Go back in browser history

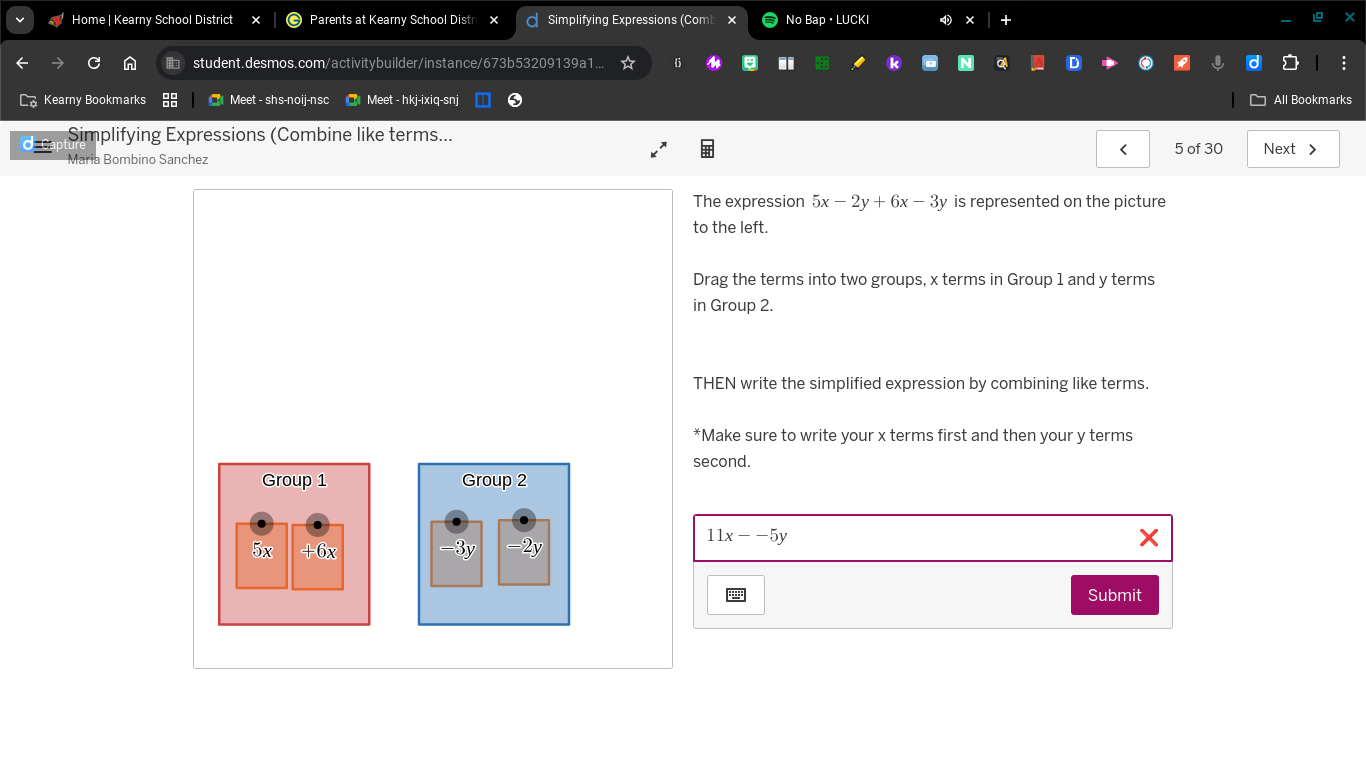click(22, 63)
